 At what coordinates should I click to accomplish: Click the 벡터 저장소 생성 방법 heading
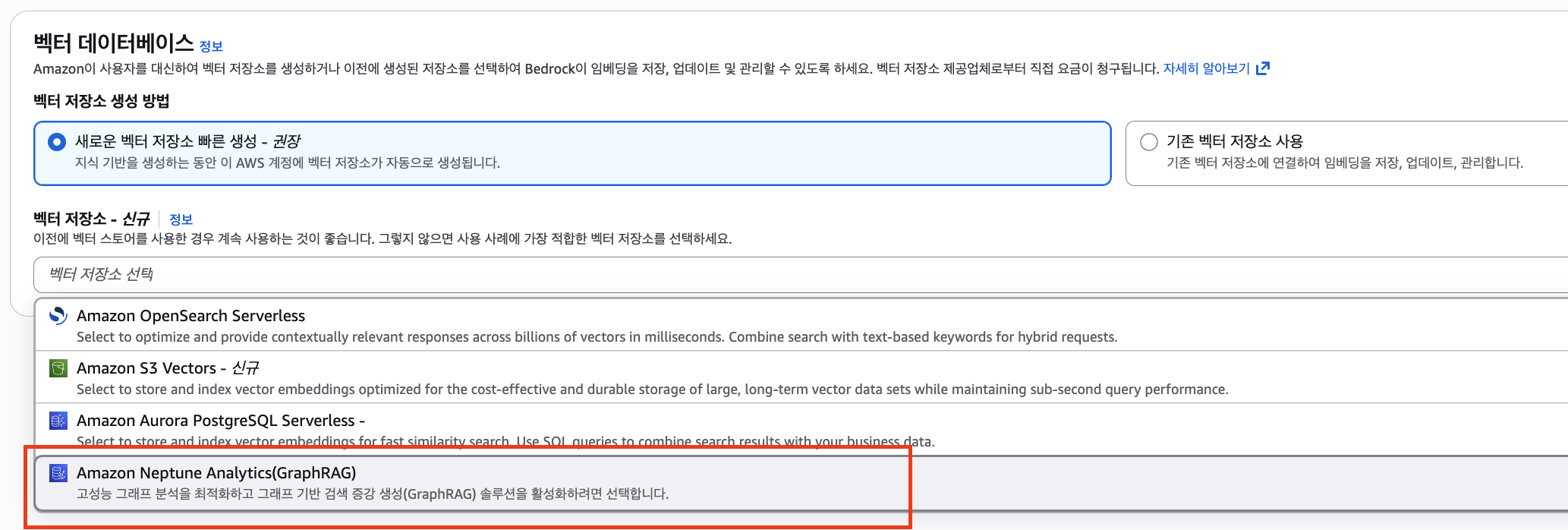tap(102, 101)
